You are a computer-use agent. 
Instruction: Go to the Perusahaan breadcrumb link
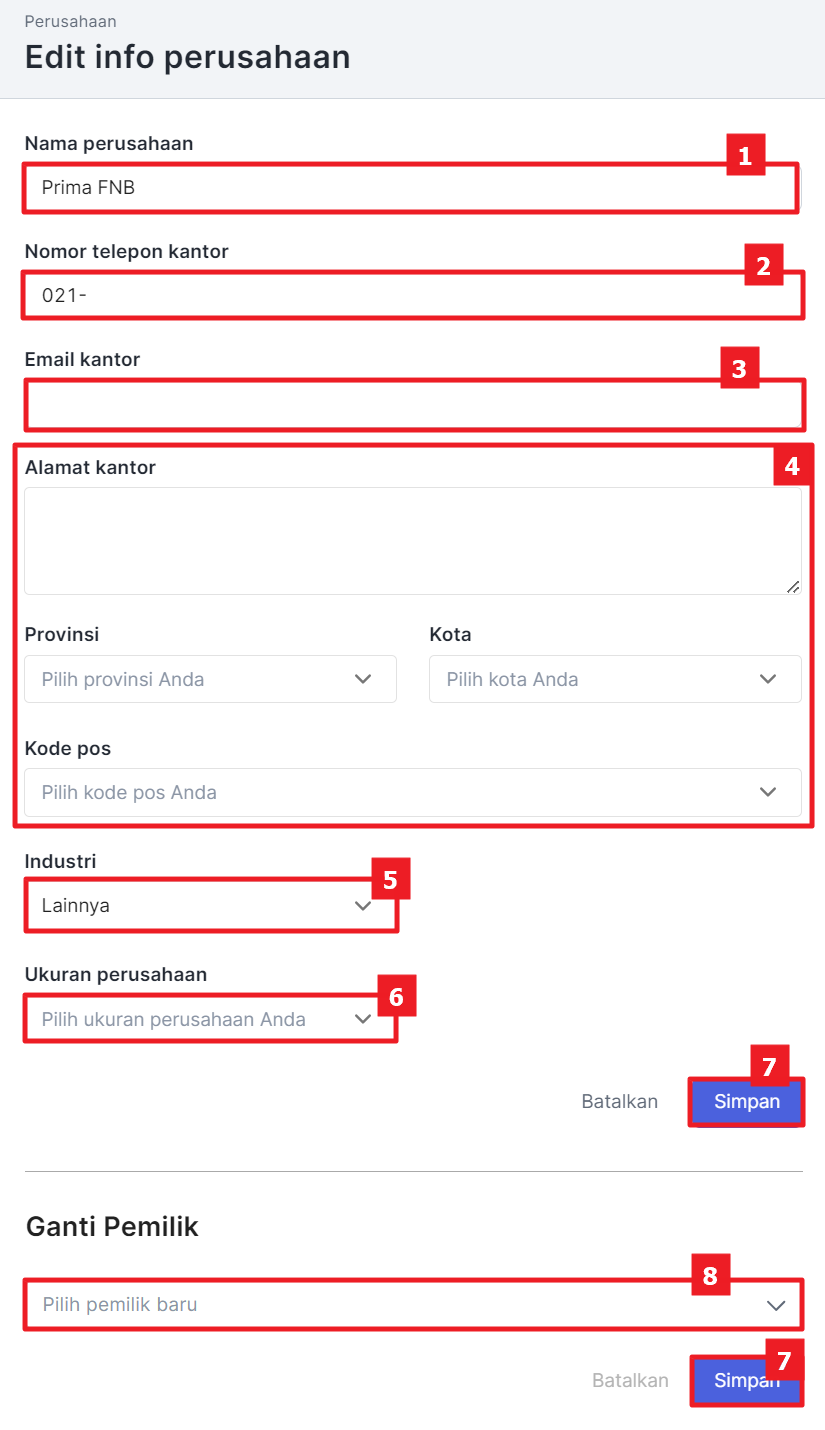pos(70,21)
